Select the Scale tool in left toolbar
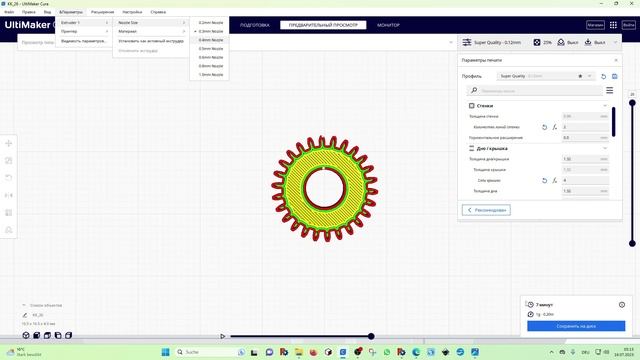The height and width of the screenshot is (360, 640). 9,160
